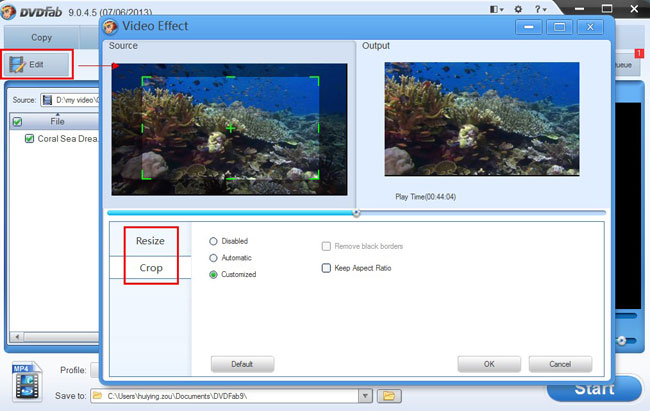Click the top-right crop corner handle
Screen dimensions: 650x411
click(316, 80)
